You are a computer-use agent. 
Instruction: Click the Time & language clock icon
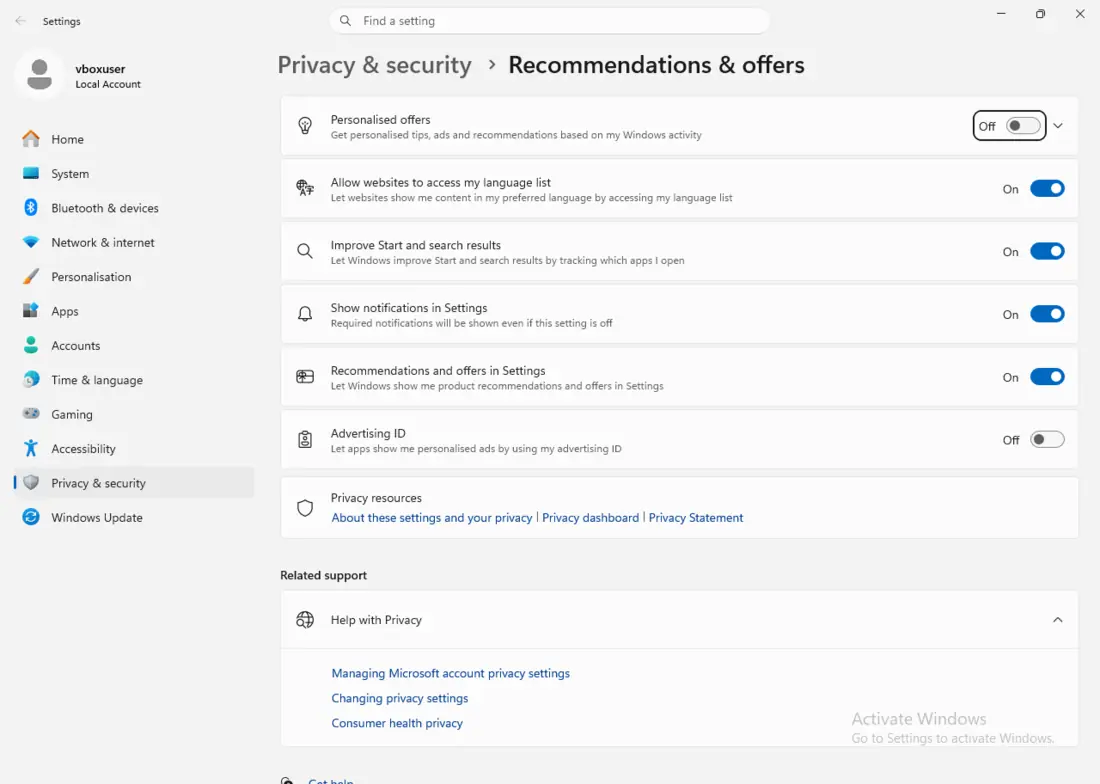(x=31, y=379)
